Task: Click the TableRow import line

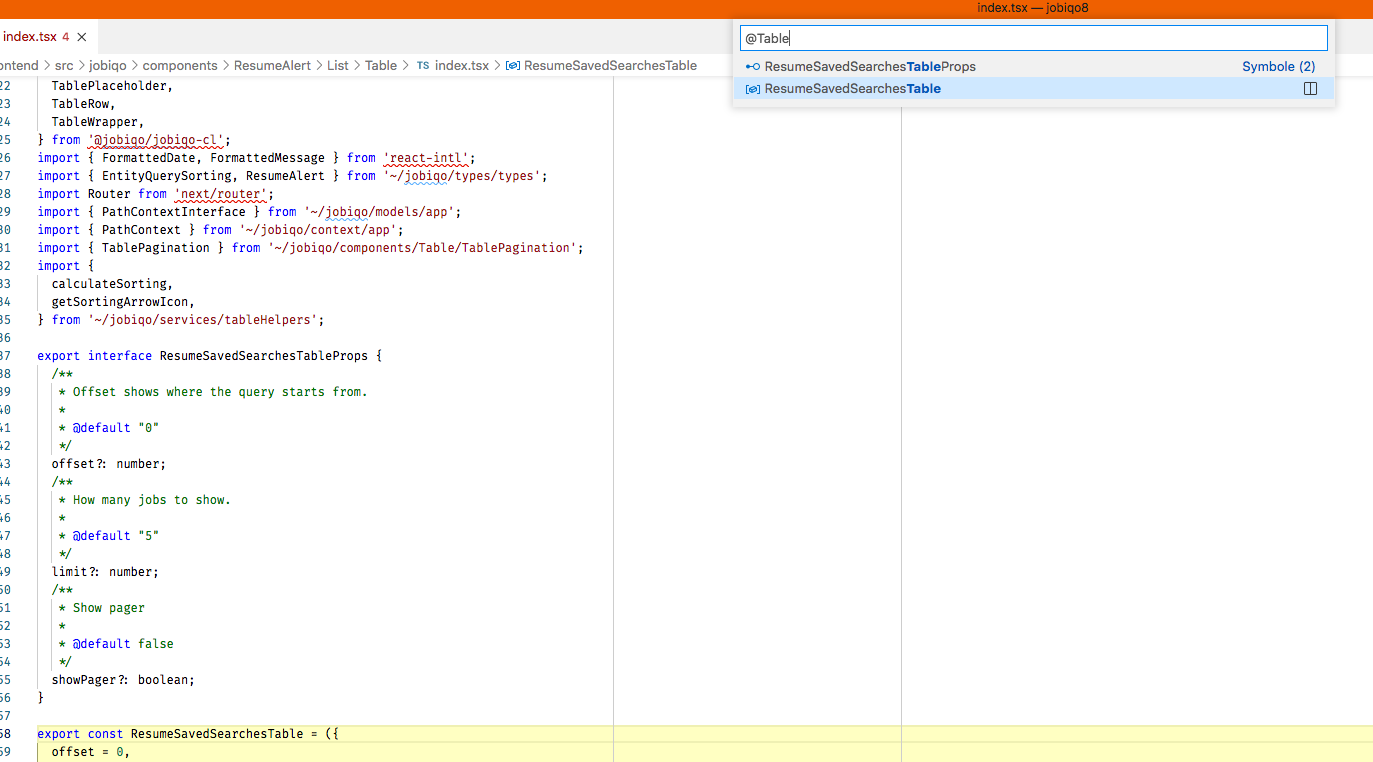Action: pyautogui.click(x=84, y=103)
